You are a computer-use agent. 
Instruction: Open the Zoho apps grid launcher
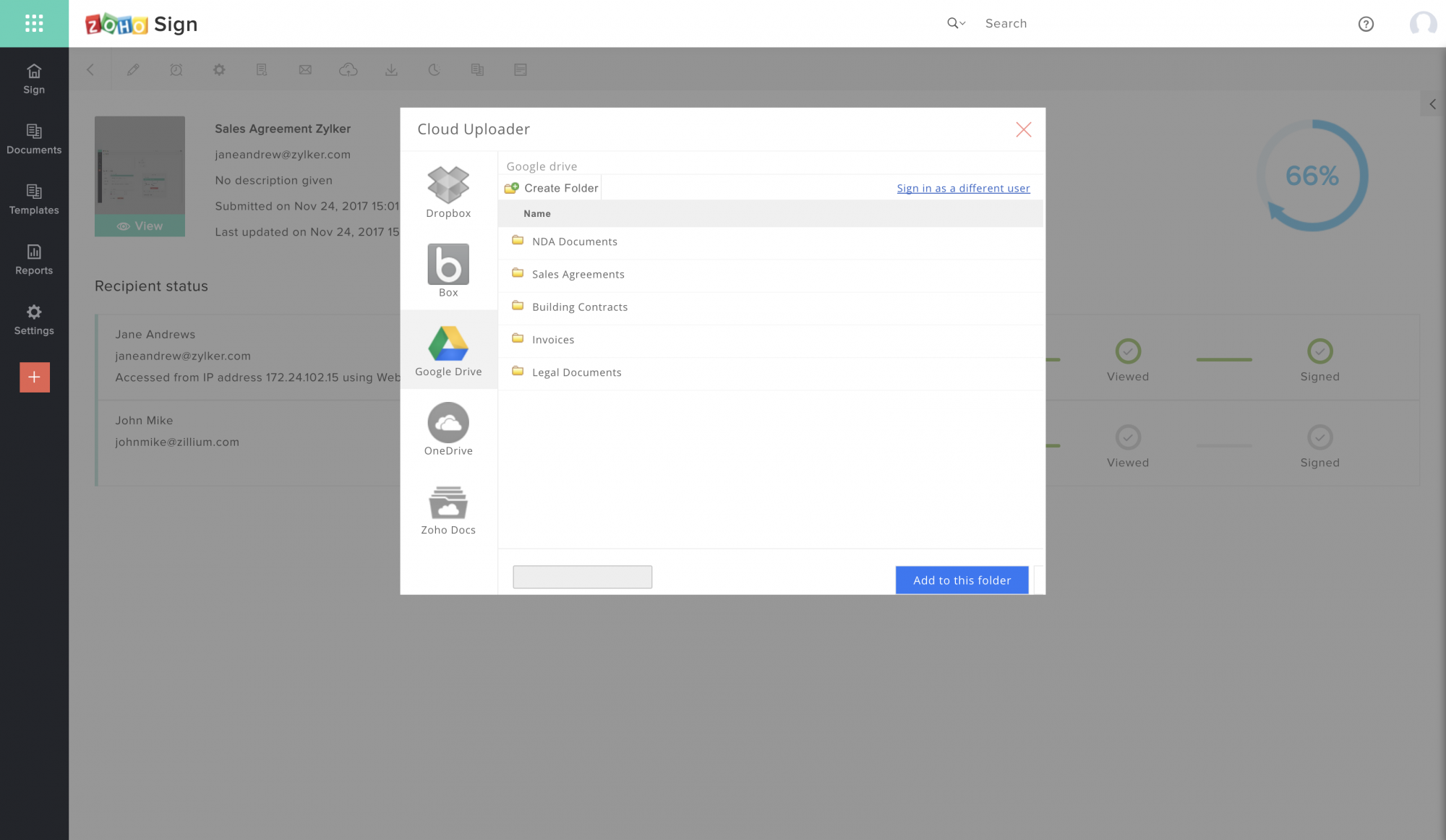(x=34, y=24)
